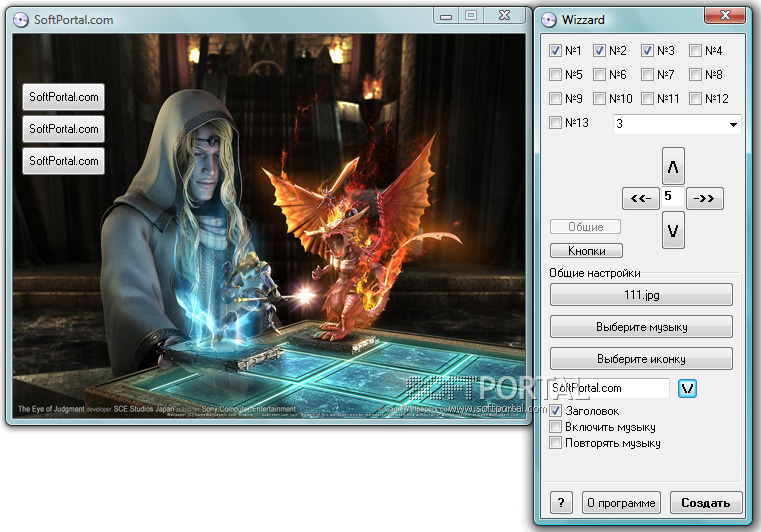Image resolution: width=761 pixels, height=532 pixels.
Task: Click the up arrow (Λ) move button
Action: pyautogui.click(x=673, y=166)
